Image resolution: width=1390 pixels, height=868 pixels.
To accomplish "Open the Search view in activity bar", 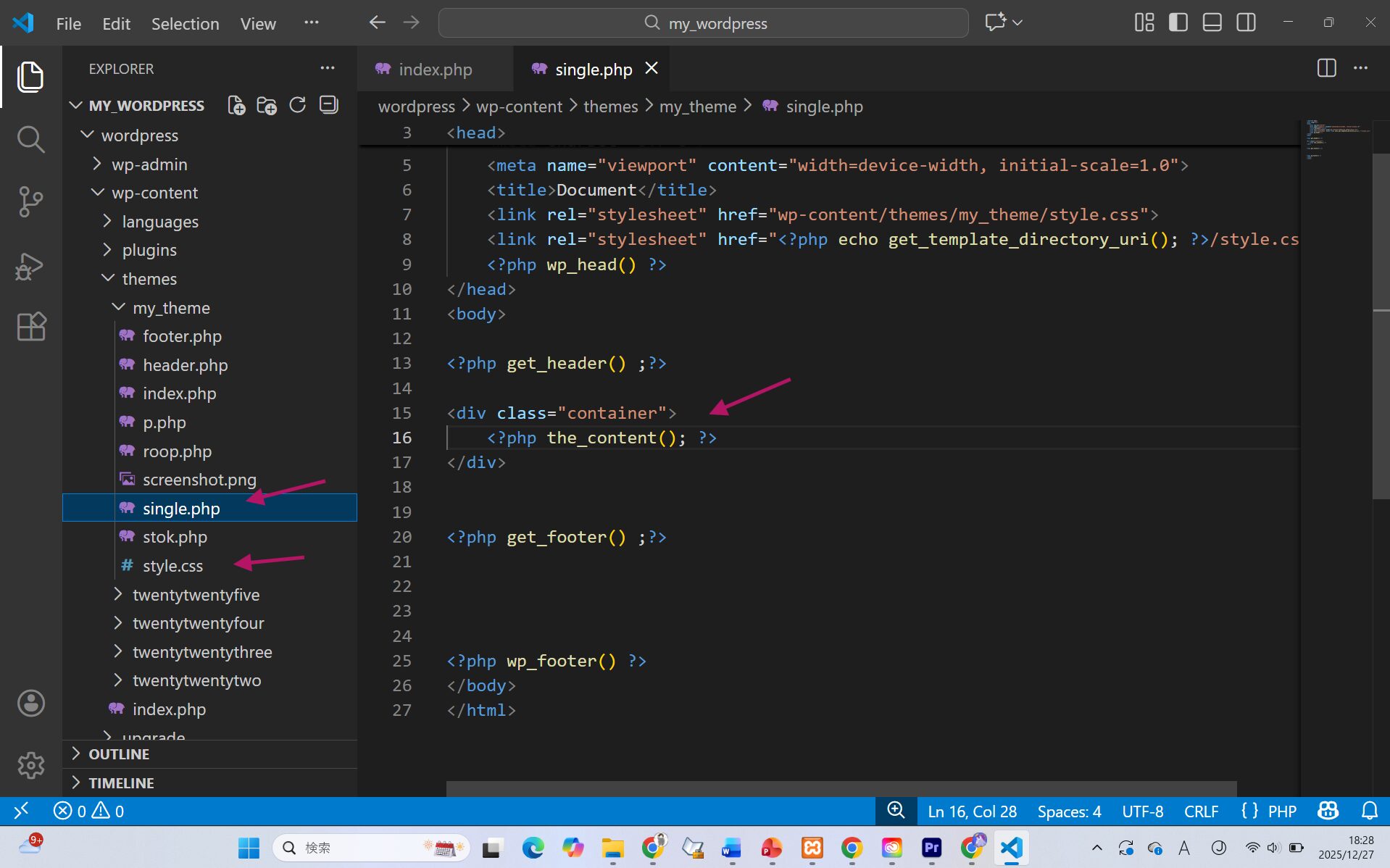I will (x=30, y=139).
